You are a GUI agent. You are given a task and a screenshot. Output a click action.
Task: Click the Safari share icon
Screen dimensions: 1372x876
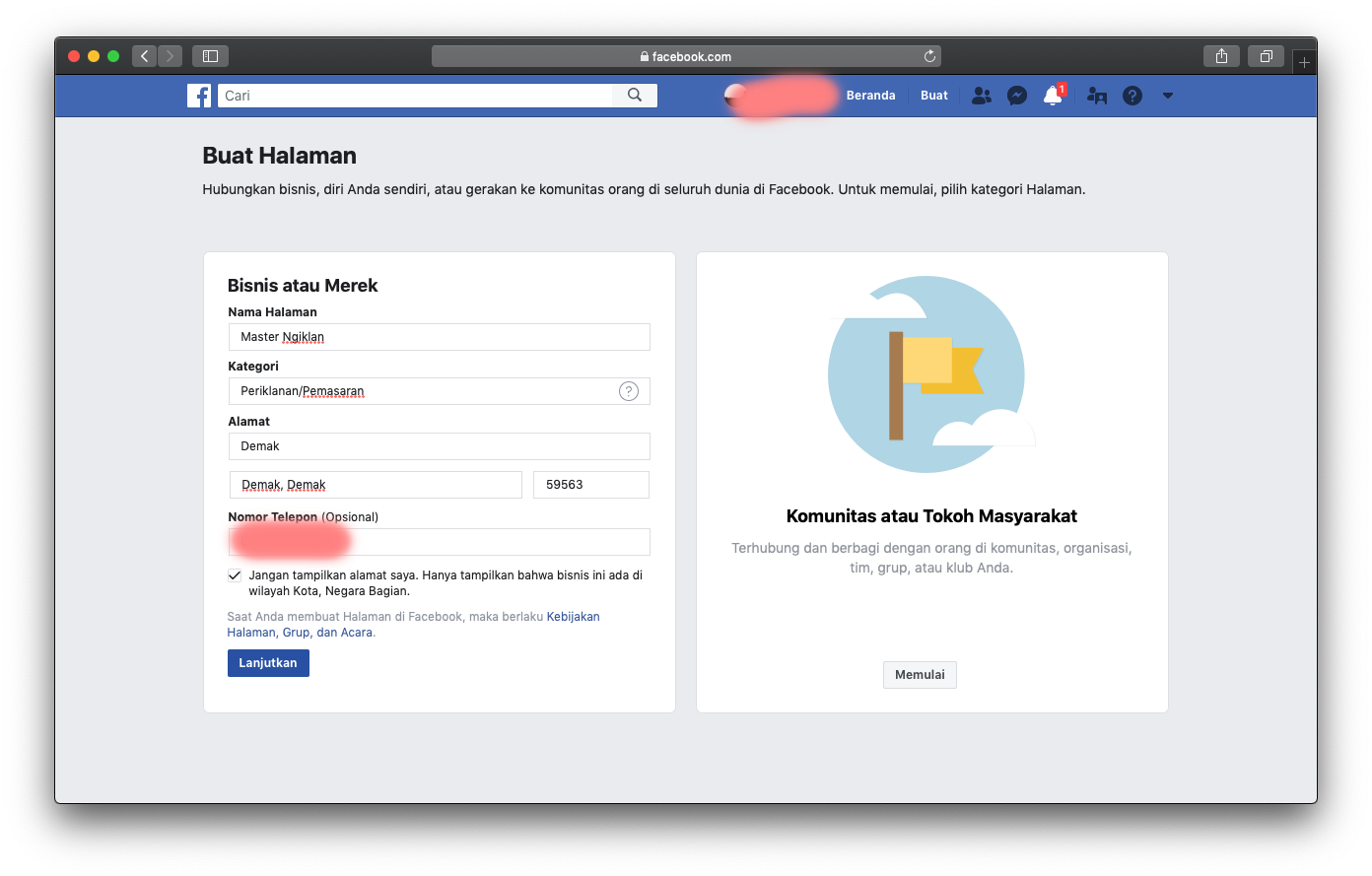click(x=1221, y=56)
